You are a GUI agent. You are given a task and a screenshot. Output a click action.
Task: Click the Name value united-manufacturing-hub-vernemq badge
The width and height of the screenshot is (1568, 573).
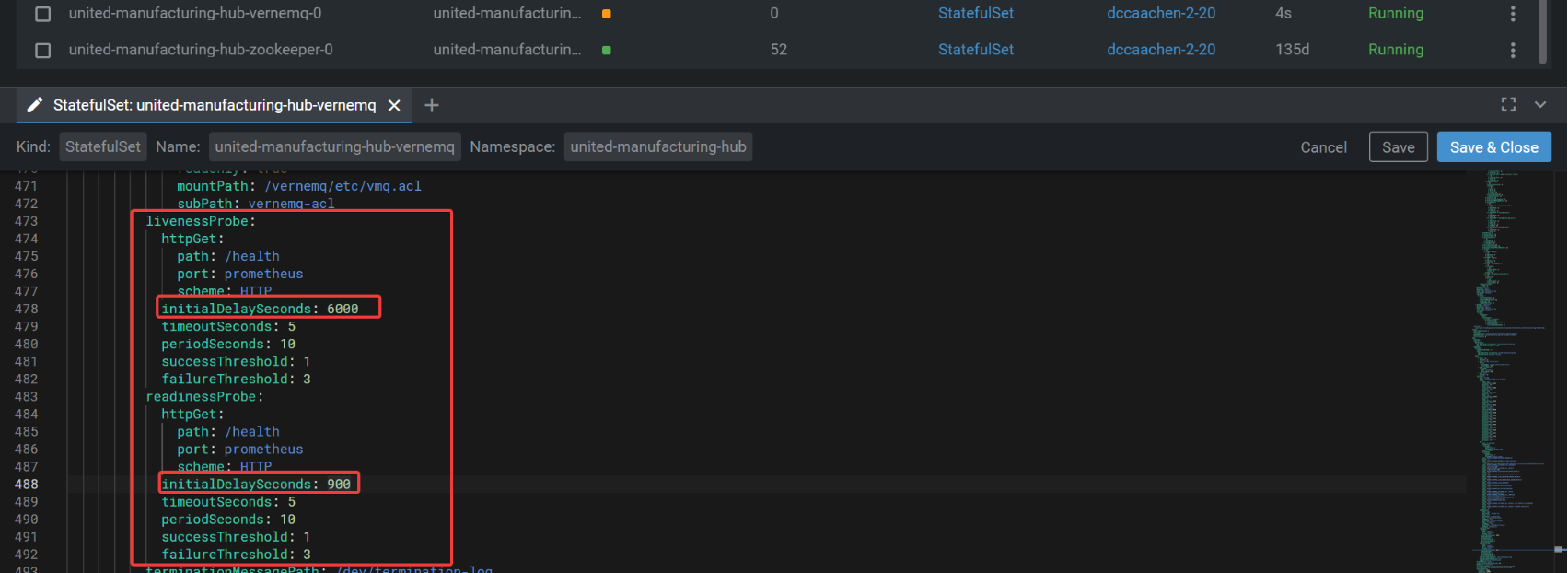point(334,146)
